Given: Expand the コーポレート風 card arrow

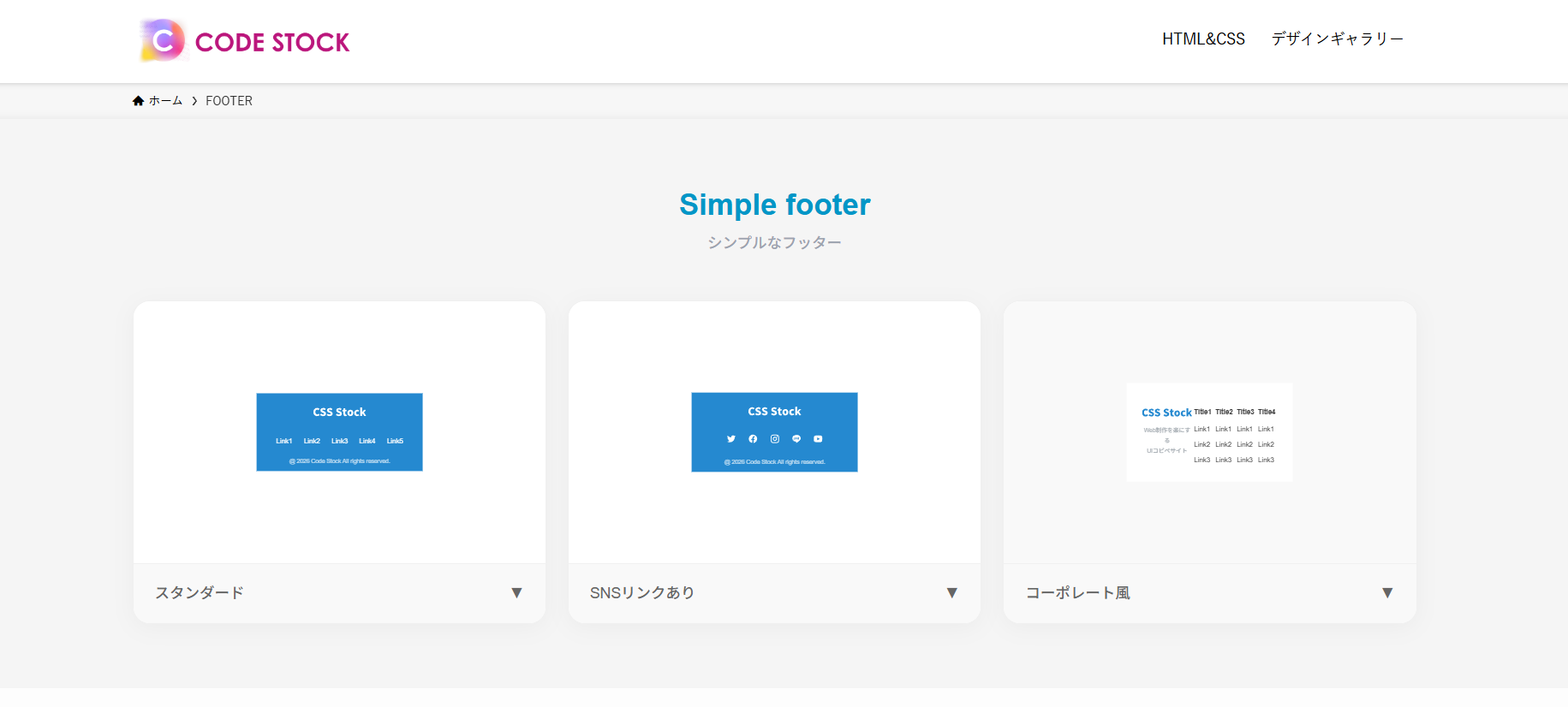Looking at the screenshot, I should [1387, 593].
